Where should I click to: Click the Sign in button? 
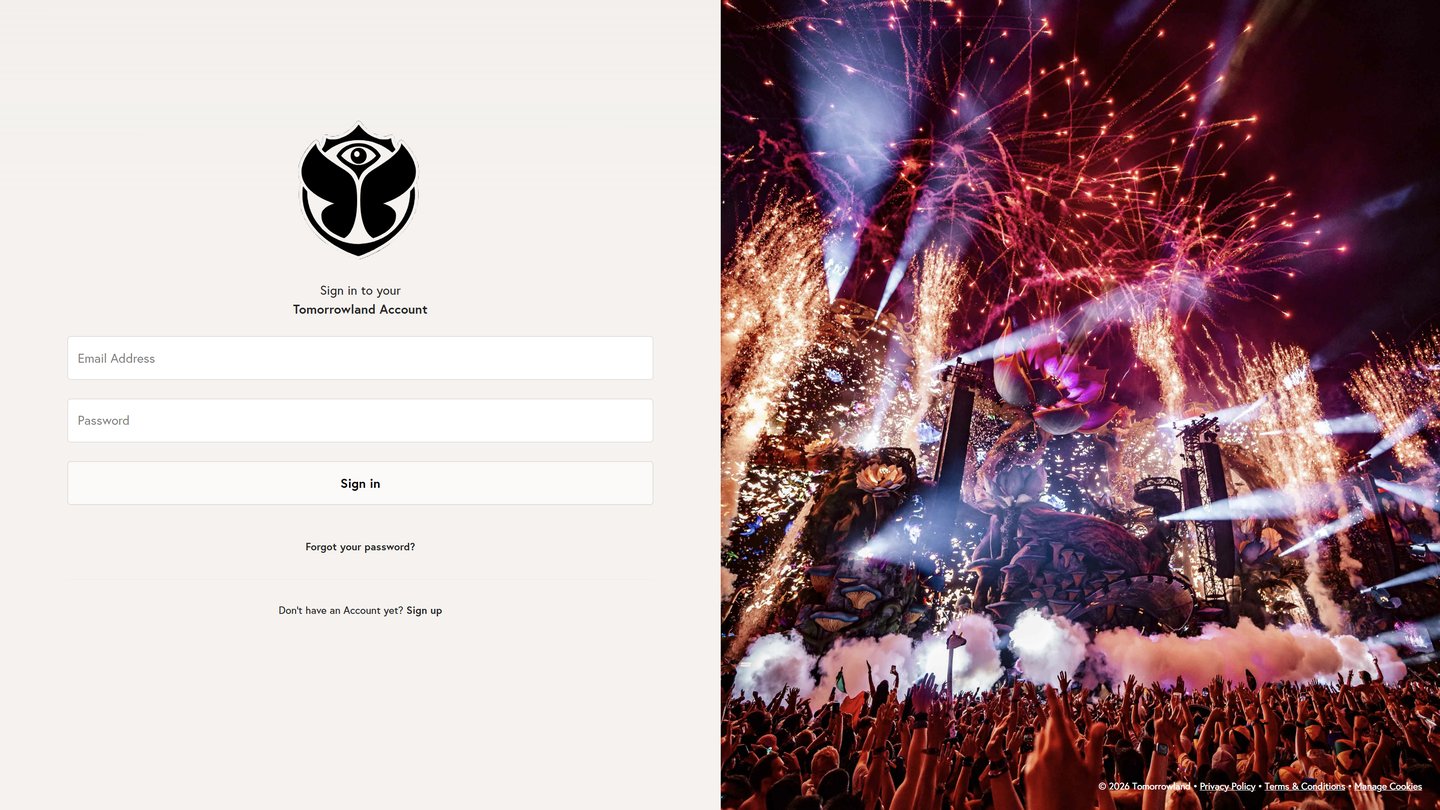click(360, 483)
